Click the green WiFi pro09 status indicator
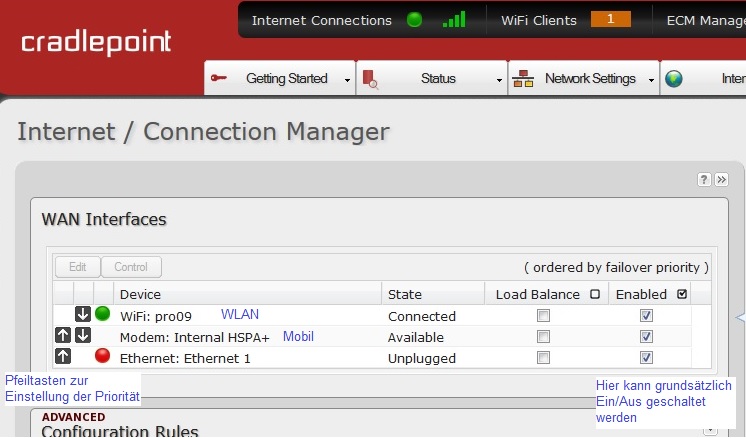Viewport: 746px width, 438px height. (x=102, y=315)
